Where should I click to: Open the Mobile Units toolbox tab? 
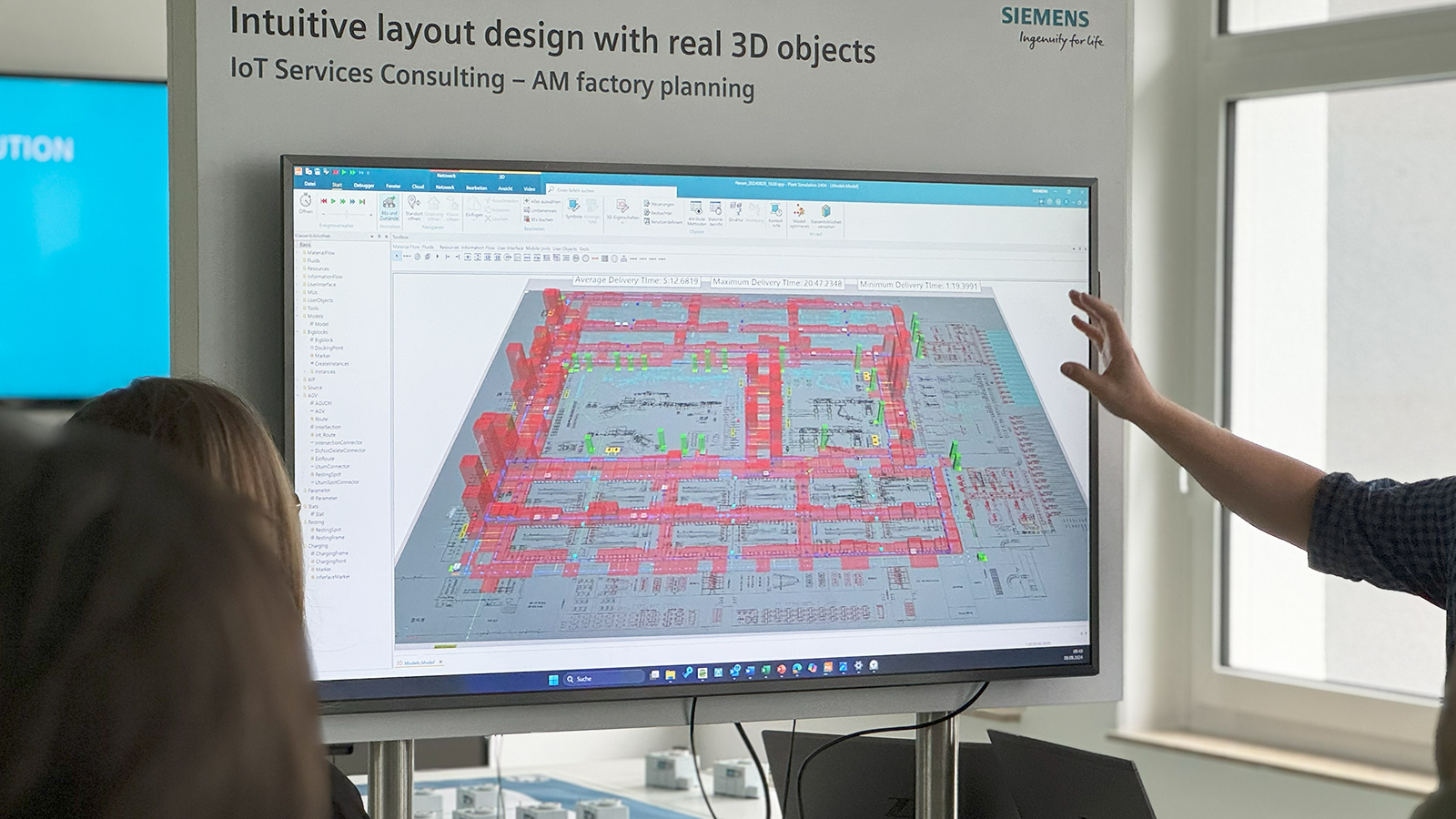(537, 247)
